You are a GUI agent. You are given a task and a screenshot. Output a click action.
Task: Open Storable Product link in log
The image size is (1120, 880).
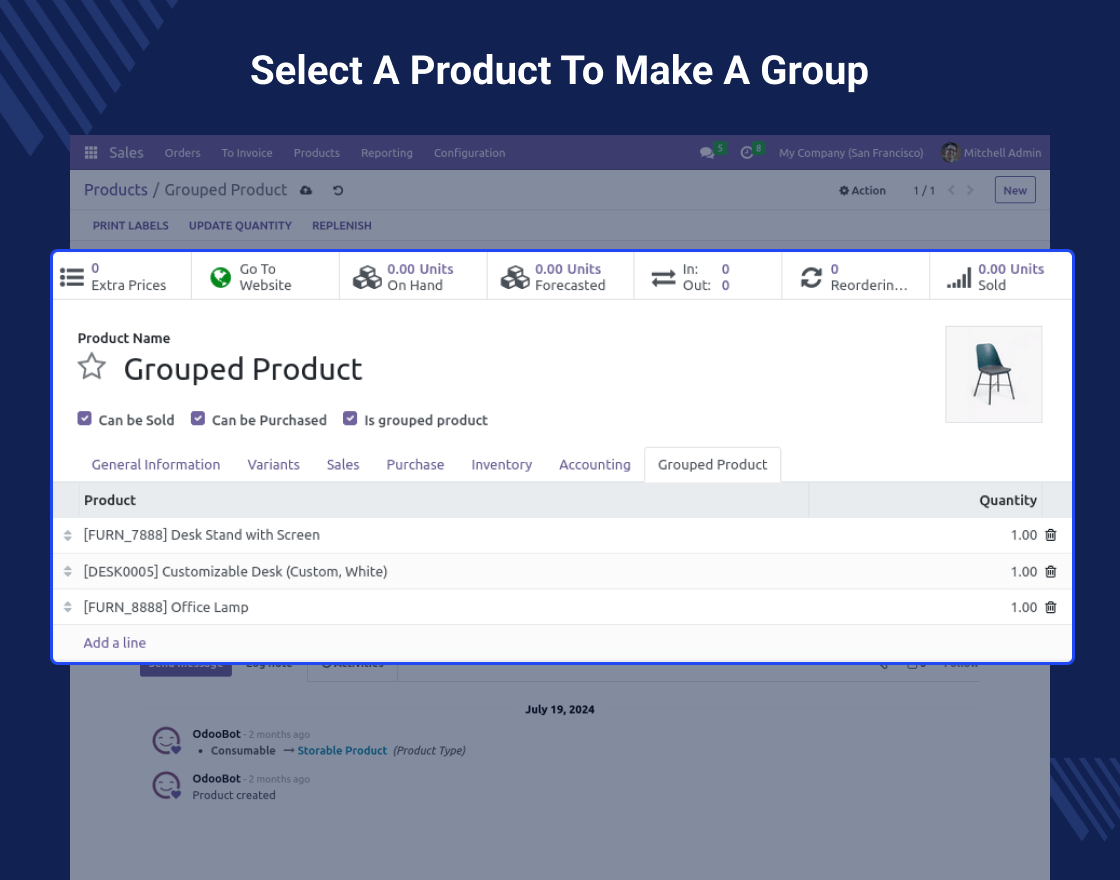(342, 751)
